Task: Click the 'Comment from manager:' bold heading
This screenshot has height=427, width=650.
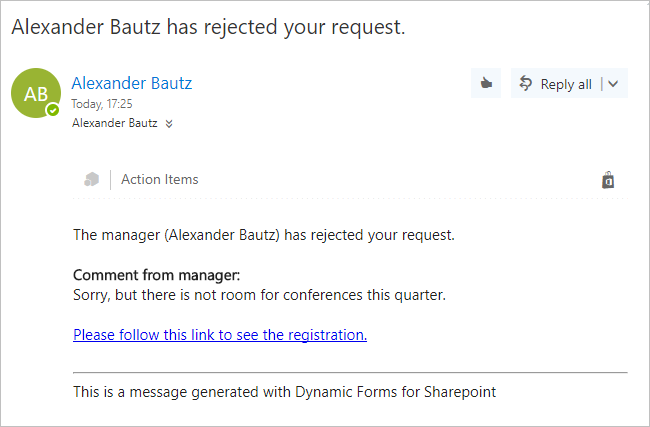Action: pos(157,275)
